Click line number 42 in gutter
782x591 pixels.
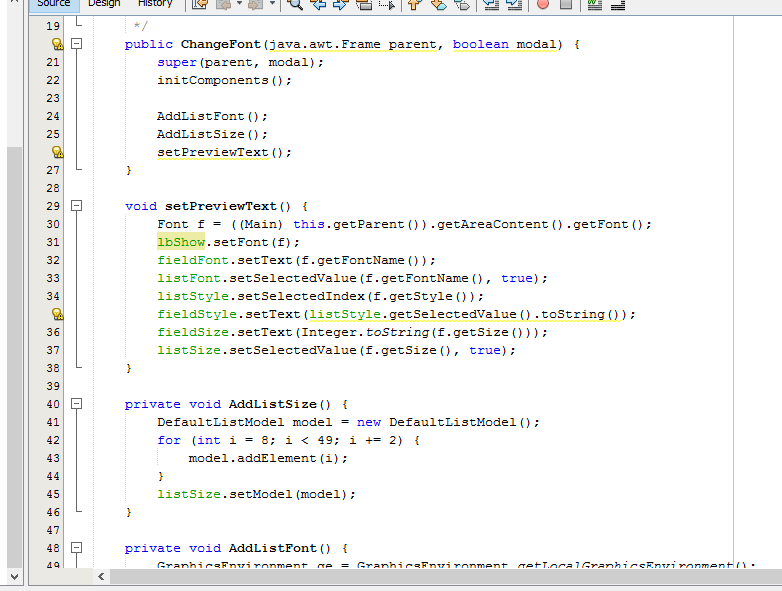click(x=53, y=440)
